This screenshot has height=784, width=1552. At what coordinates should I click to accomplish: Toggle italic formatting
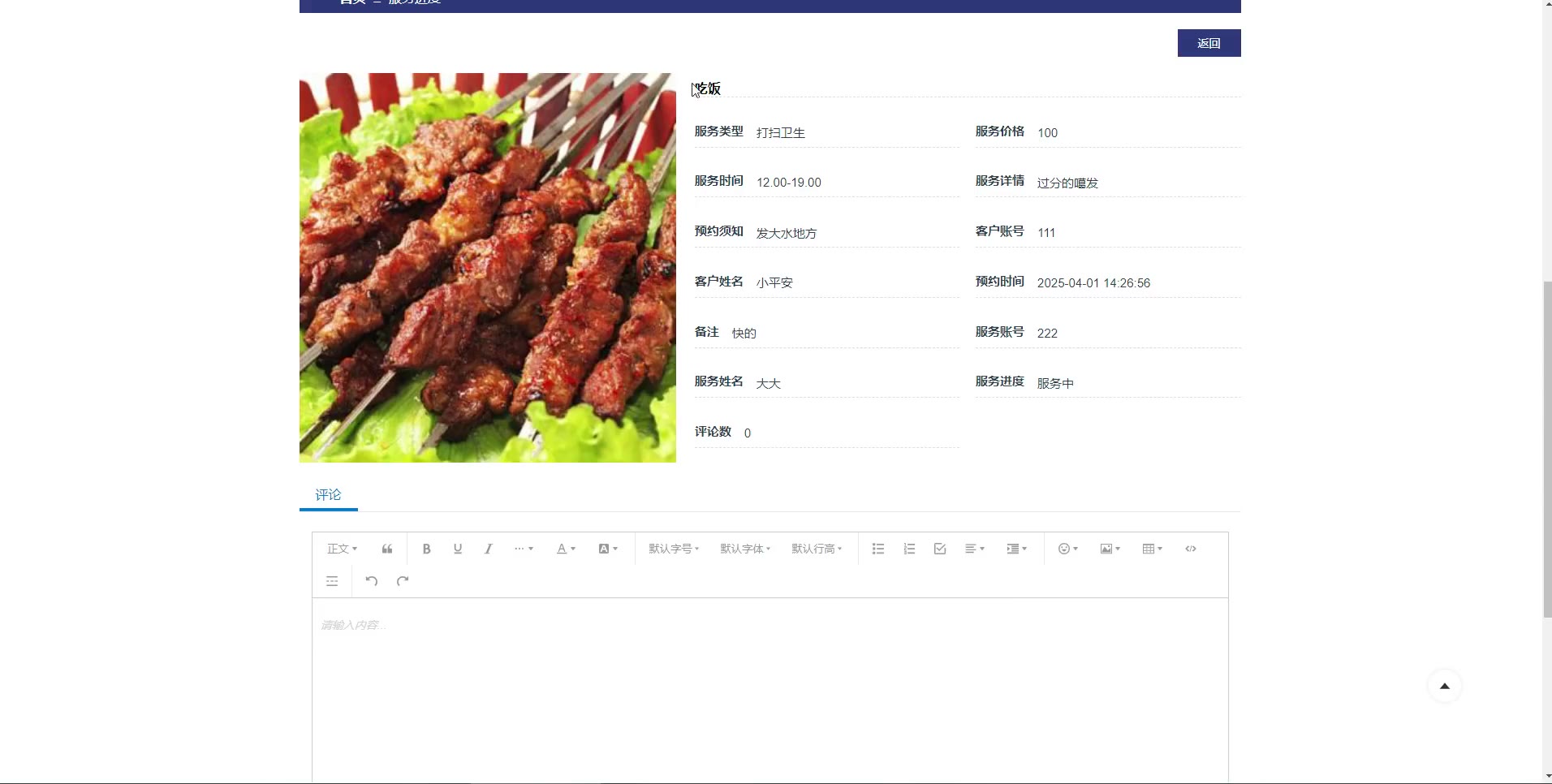coord(489,549)
